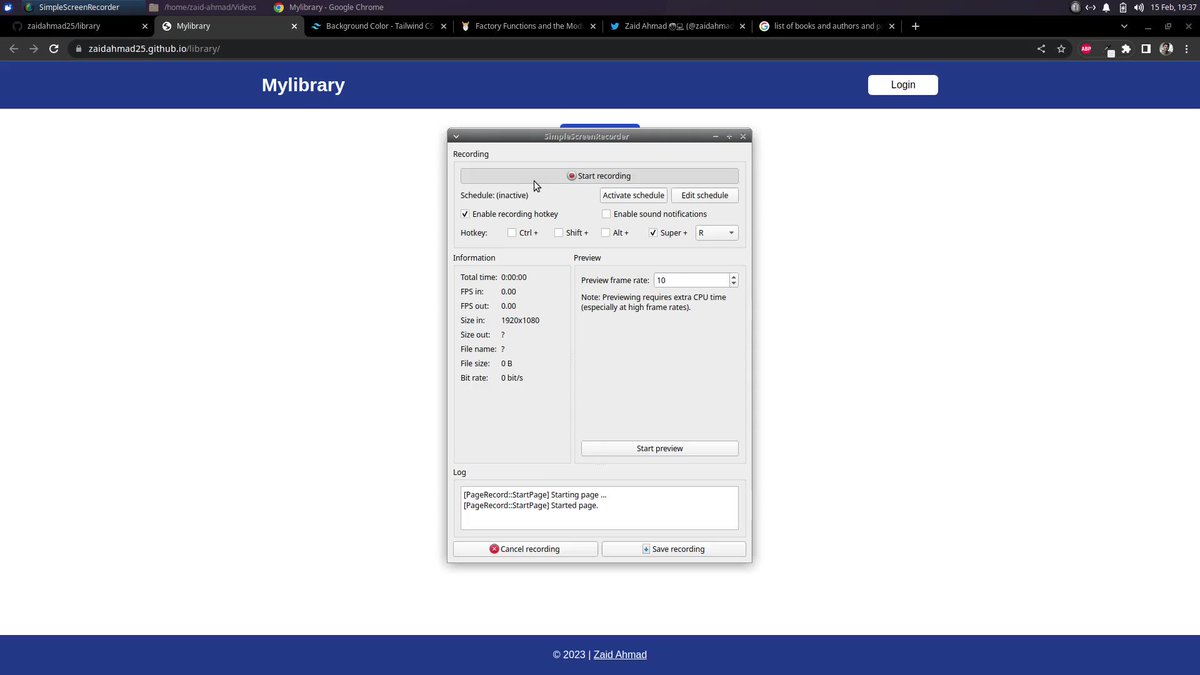Shade SimpleScreenRecorder window via titlebar plus button
This screenshot has width=1200, height=675.
tap(729, 136)
